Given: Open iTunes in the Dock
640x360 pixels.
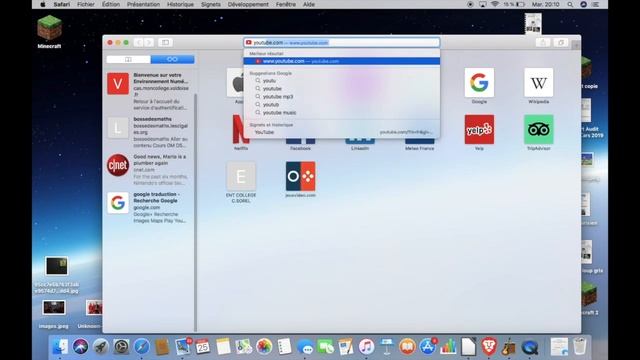Looking at the screenshot, I should pos(366,347).
